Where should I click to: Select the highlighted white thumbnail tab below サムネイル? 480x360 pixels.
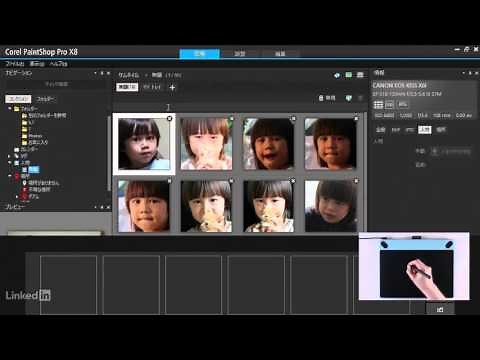click(x=127, y=87)
